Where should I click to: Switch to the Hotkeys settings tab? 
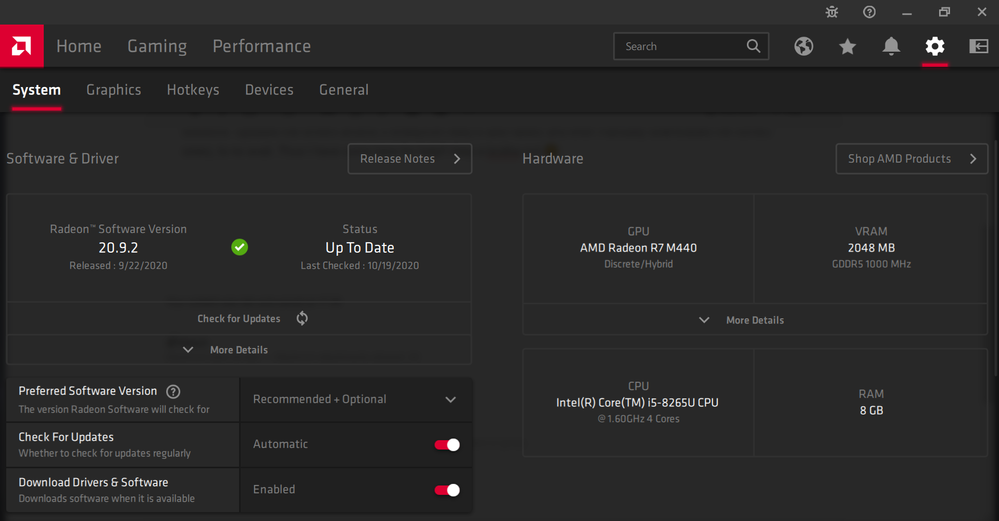(x=193, y=90)
